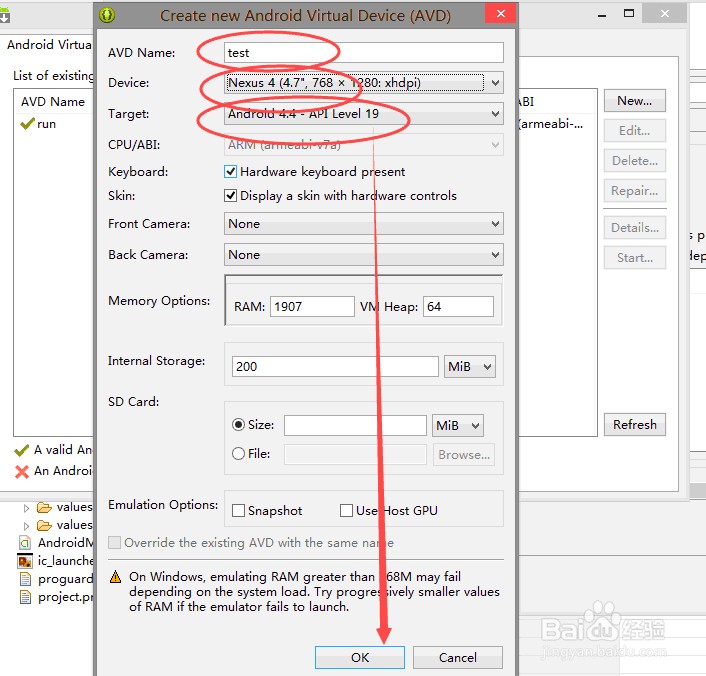
Task: Click the AVD Name column header
Action: coord(53,102)
